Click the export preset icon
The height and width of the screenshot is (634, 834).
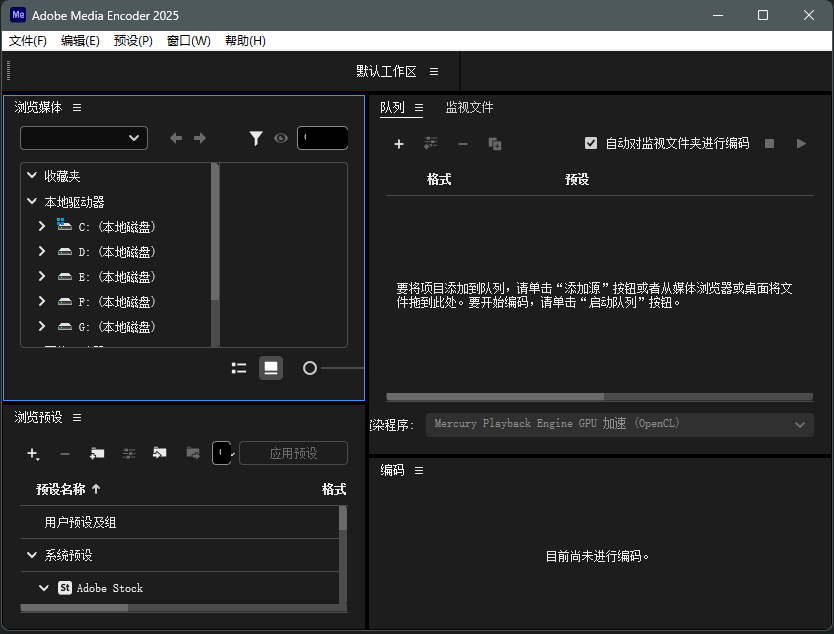[x=191, y=453]
